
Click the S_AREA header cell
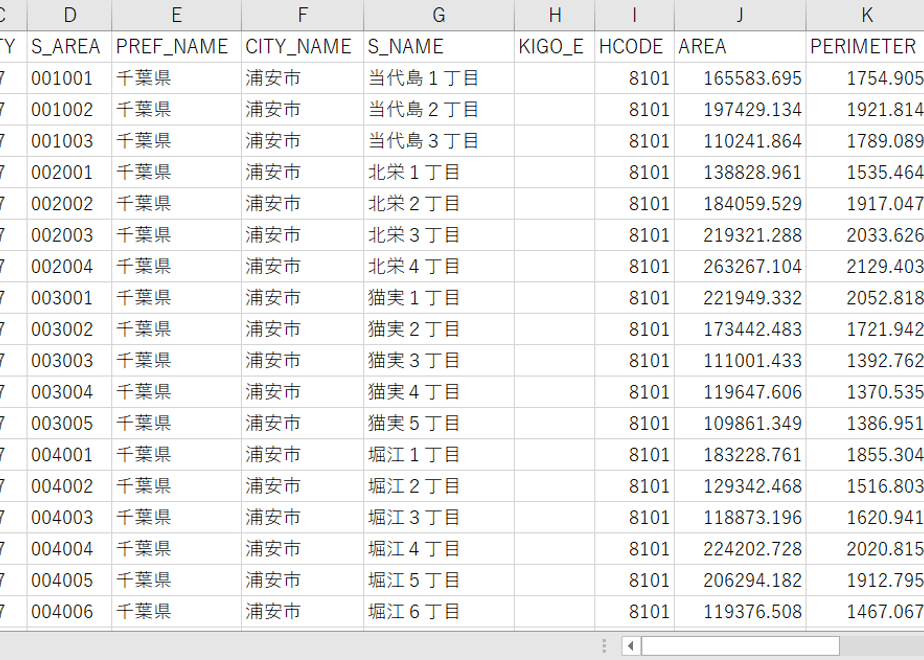(x=70, y=47)
